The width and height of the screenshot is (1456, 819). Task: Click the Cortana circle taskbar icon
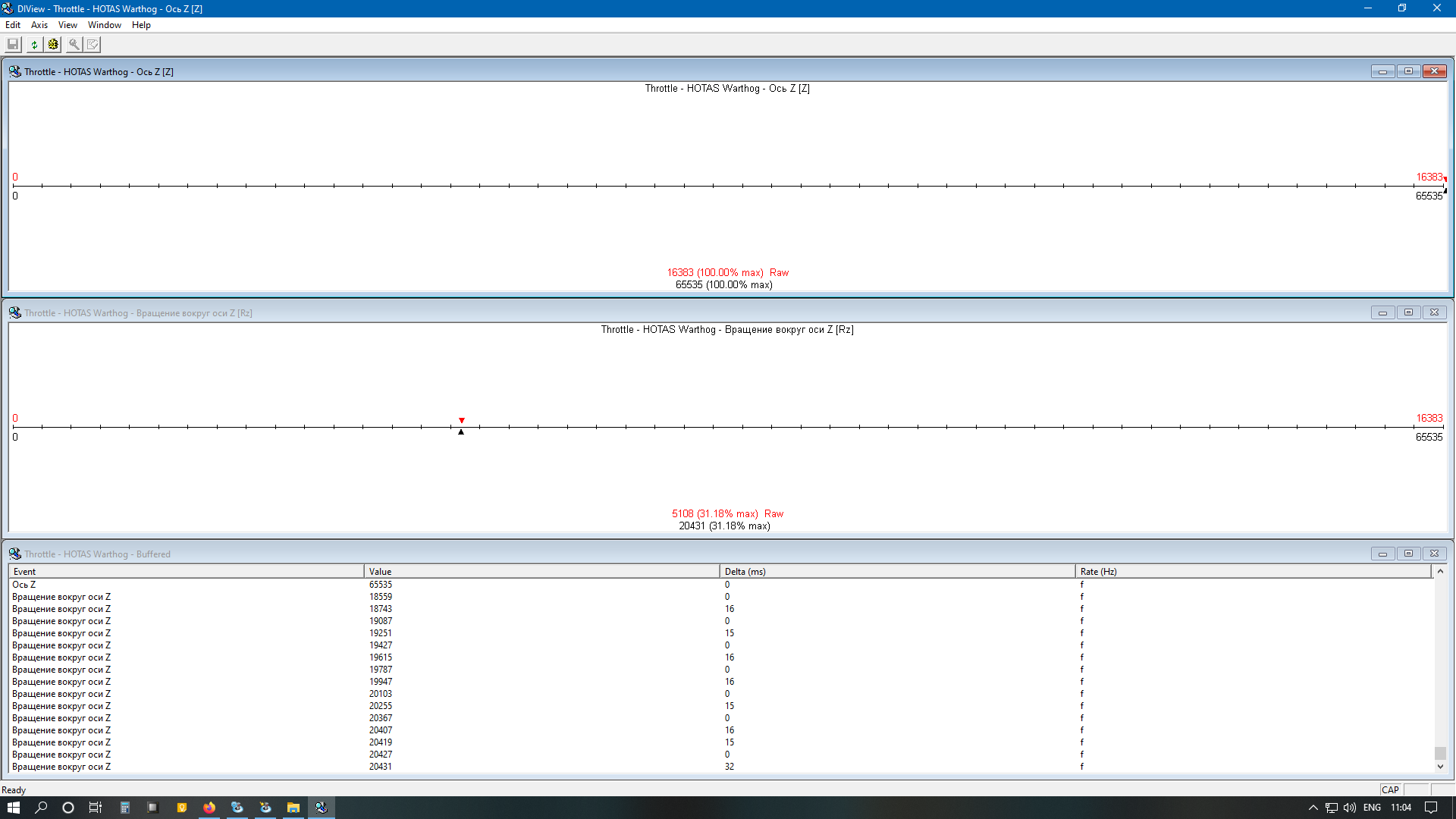[x=68, y=808]
